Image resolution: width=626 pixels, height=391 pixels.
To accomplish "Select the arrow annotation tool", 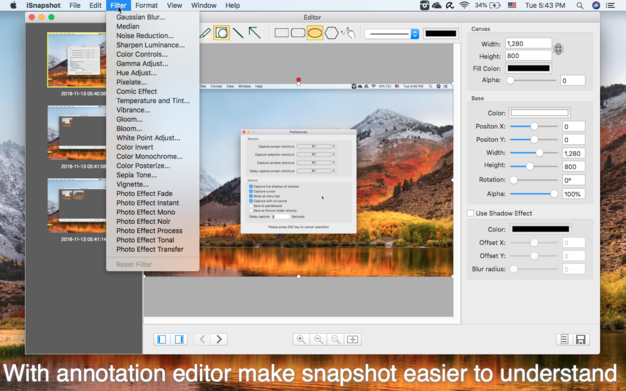I will coord(255,33).
